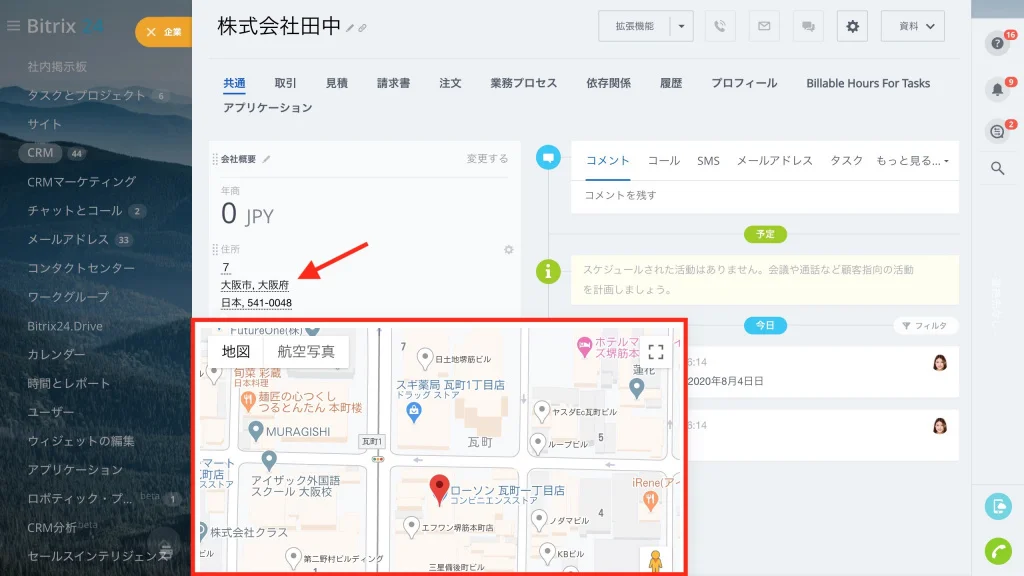Open the フィルタ button in timeline

[x=925, y=325]
